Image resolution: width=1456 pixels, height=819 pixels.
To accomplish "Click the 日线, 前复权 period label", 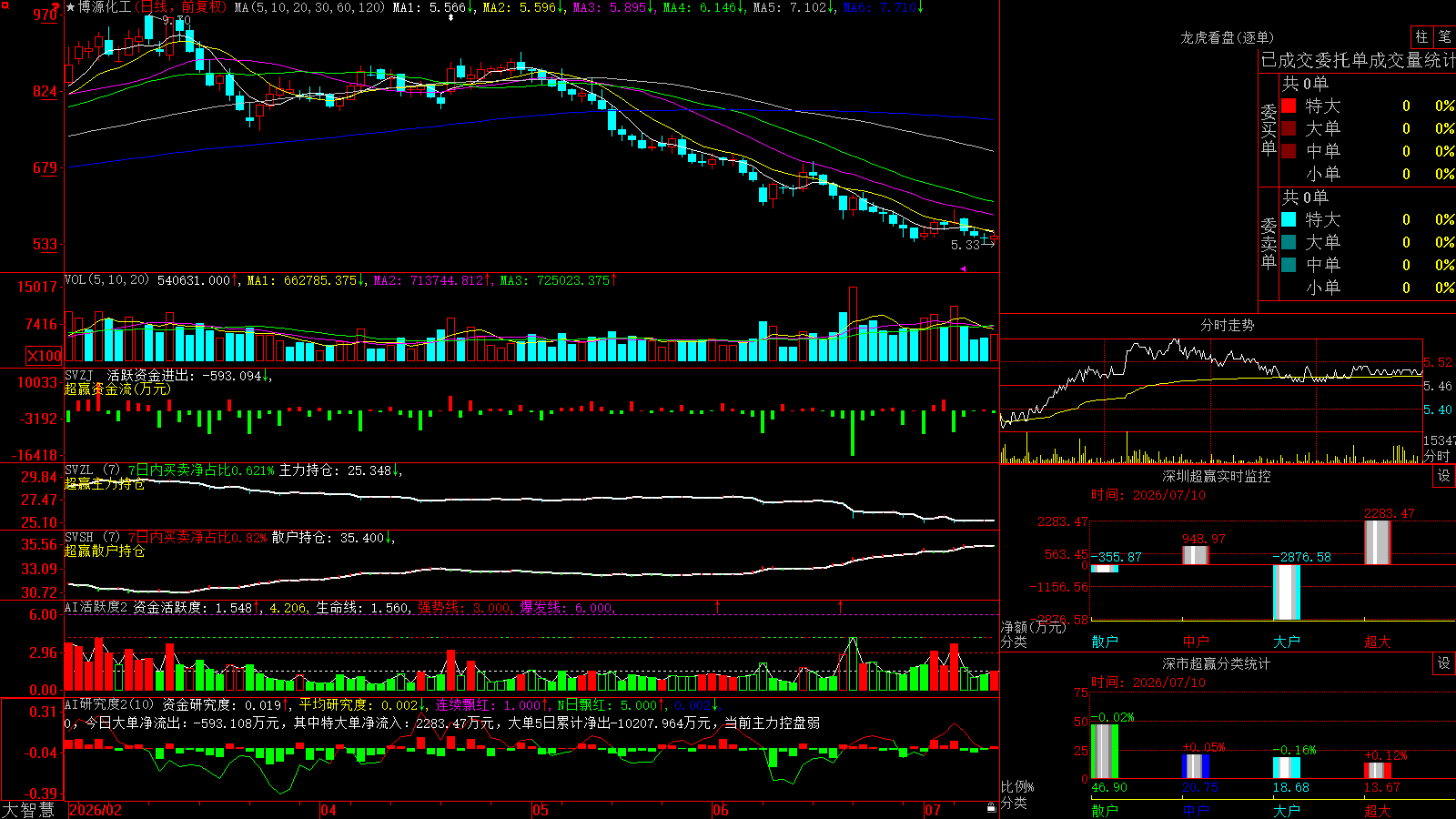I will (183, 7).
